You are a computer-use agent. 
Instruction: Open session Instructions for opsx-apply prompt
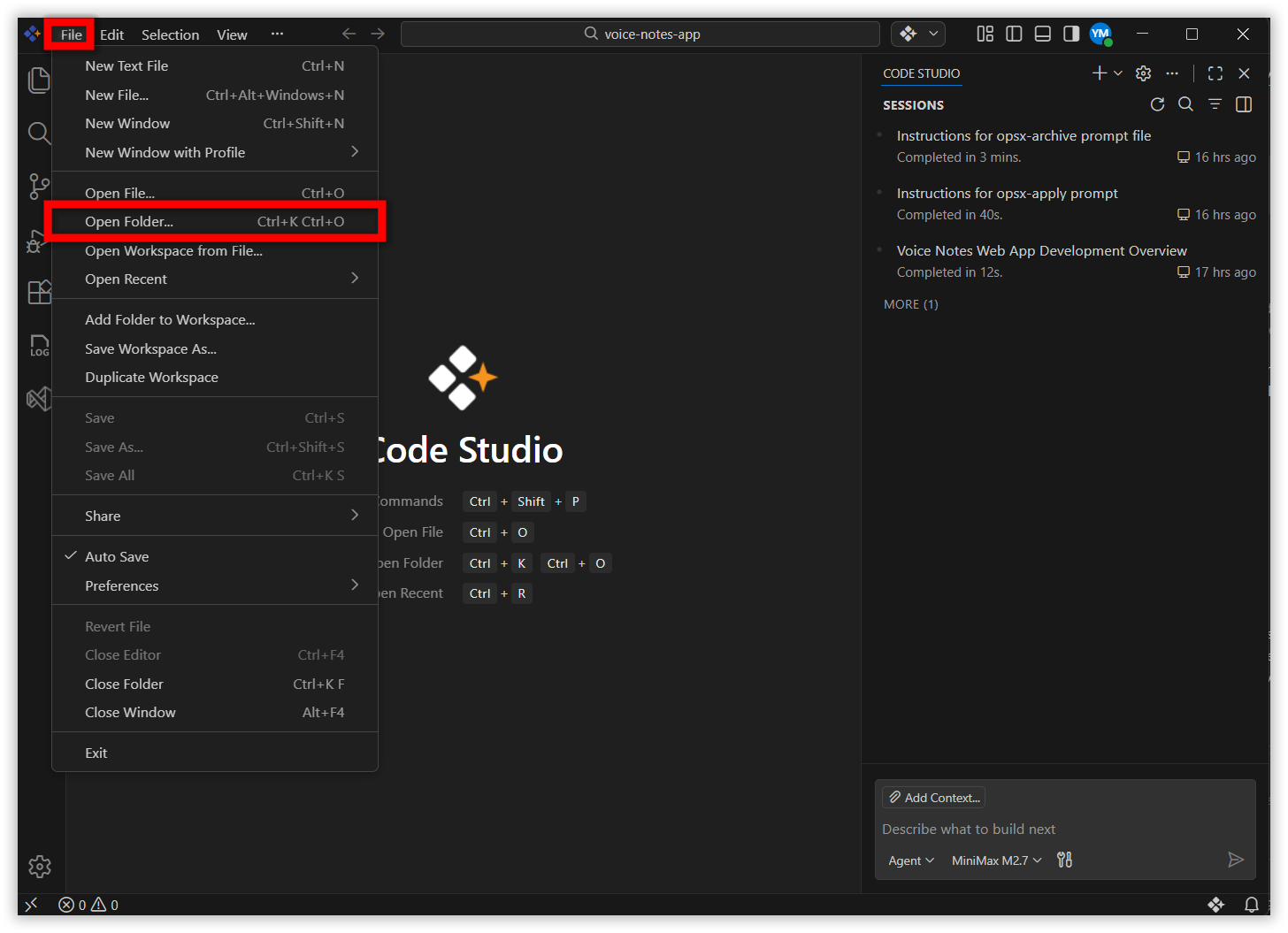click(x=1067, y=203)
